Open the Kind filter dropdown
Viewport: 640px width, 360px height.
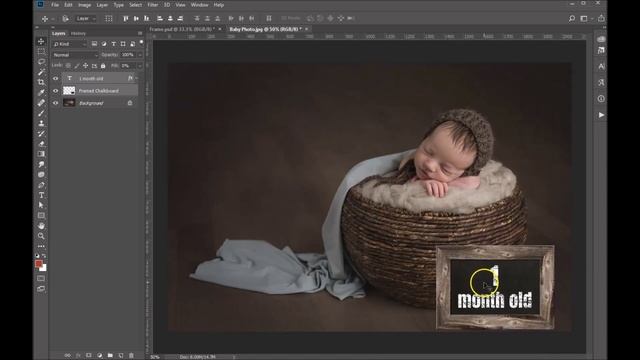pos(70,44)
